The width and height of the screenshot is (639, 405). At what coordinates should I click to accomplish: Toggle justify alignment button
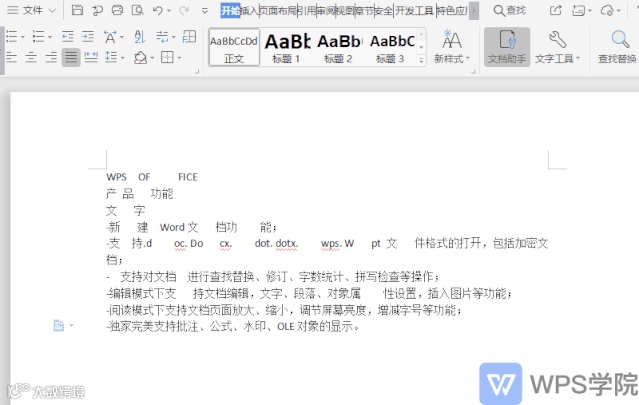71,57
